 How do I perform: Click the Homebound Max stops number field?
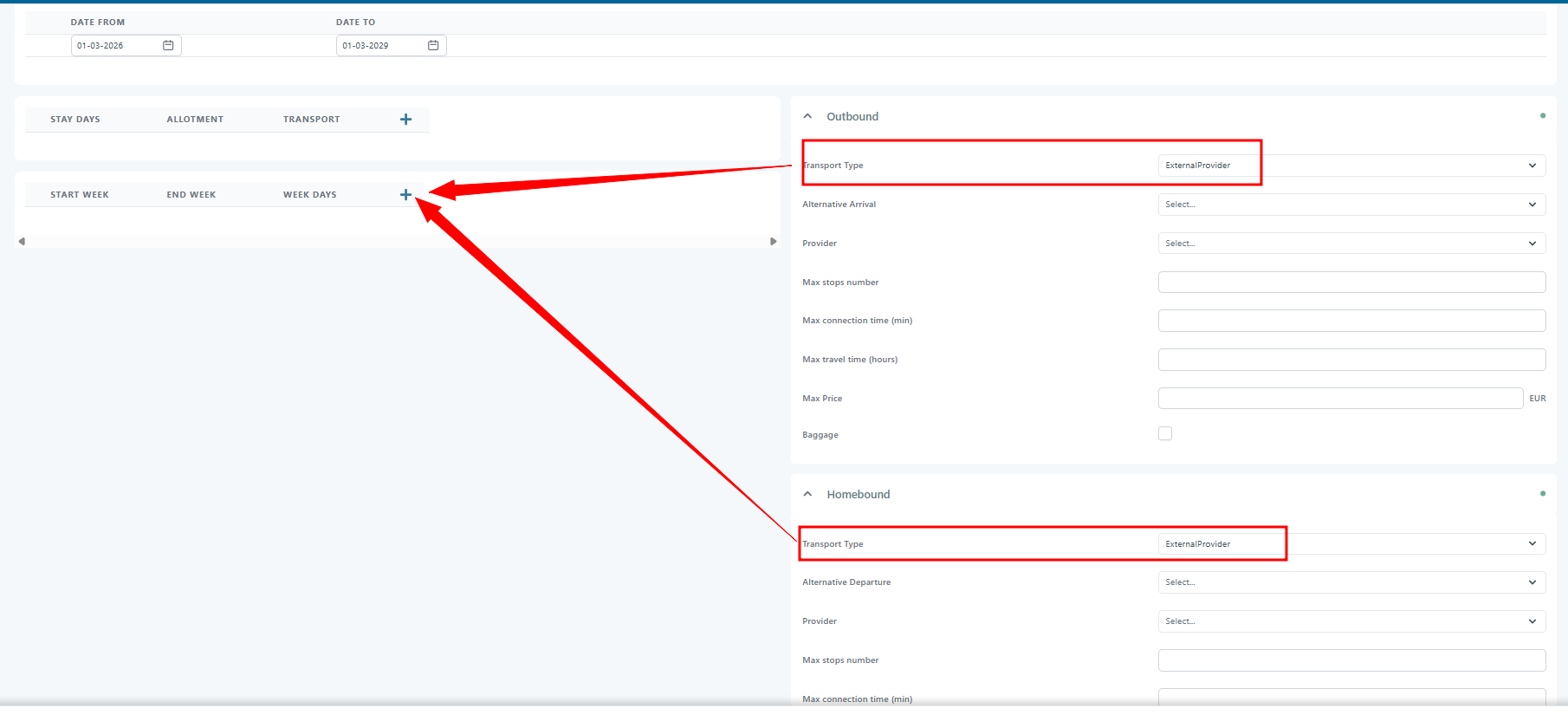(1351, 660)
